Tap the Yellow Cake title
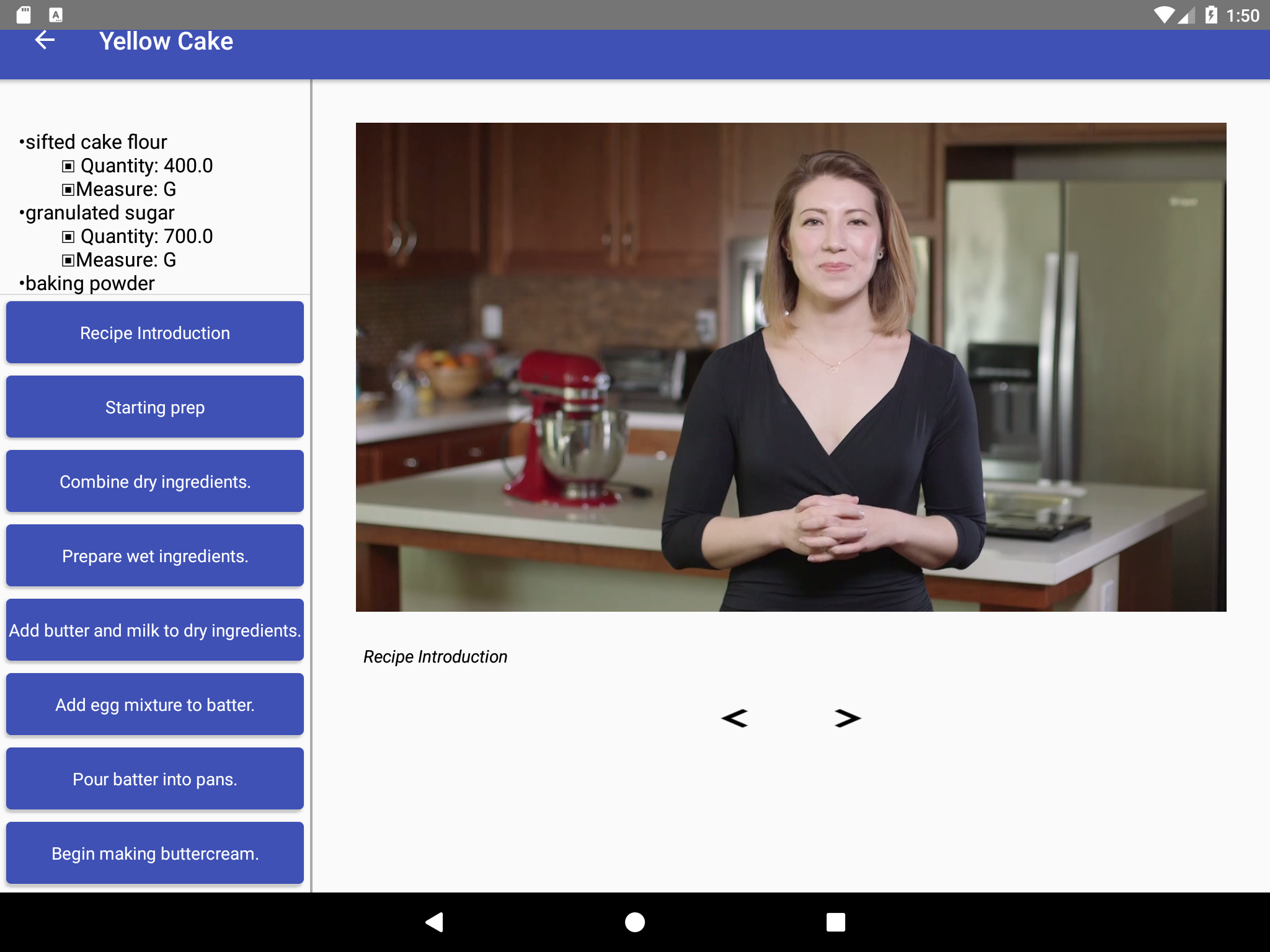 166,42
